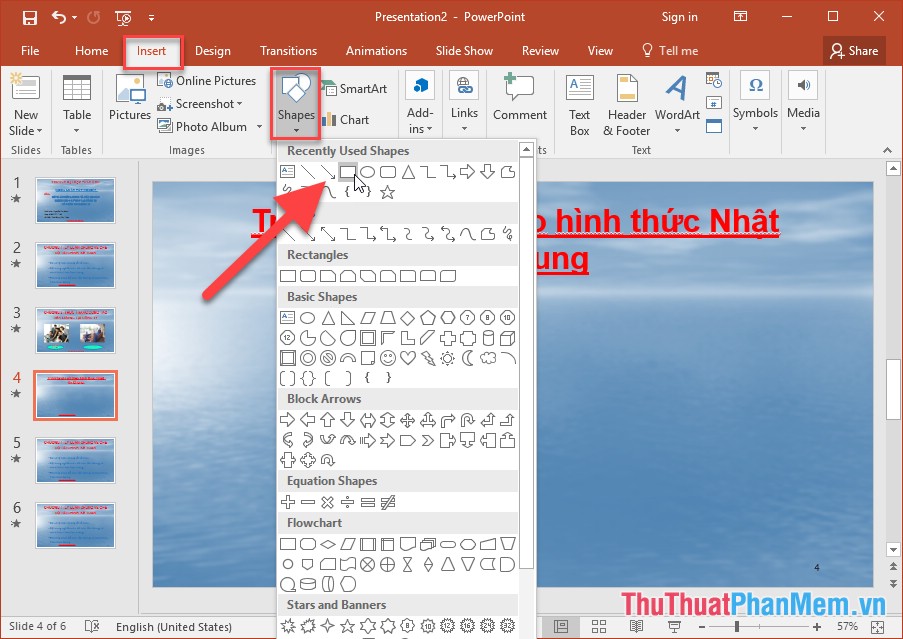The width and height of the screenshot is (903, 639).
Task: Click the Share button
Action: tap(853, 50)
